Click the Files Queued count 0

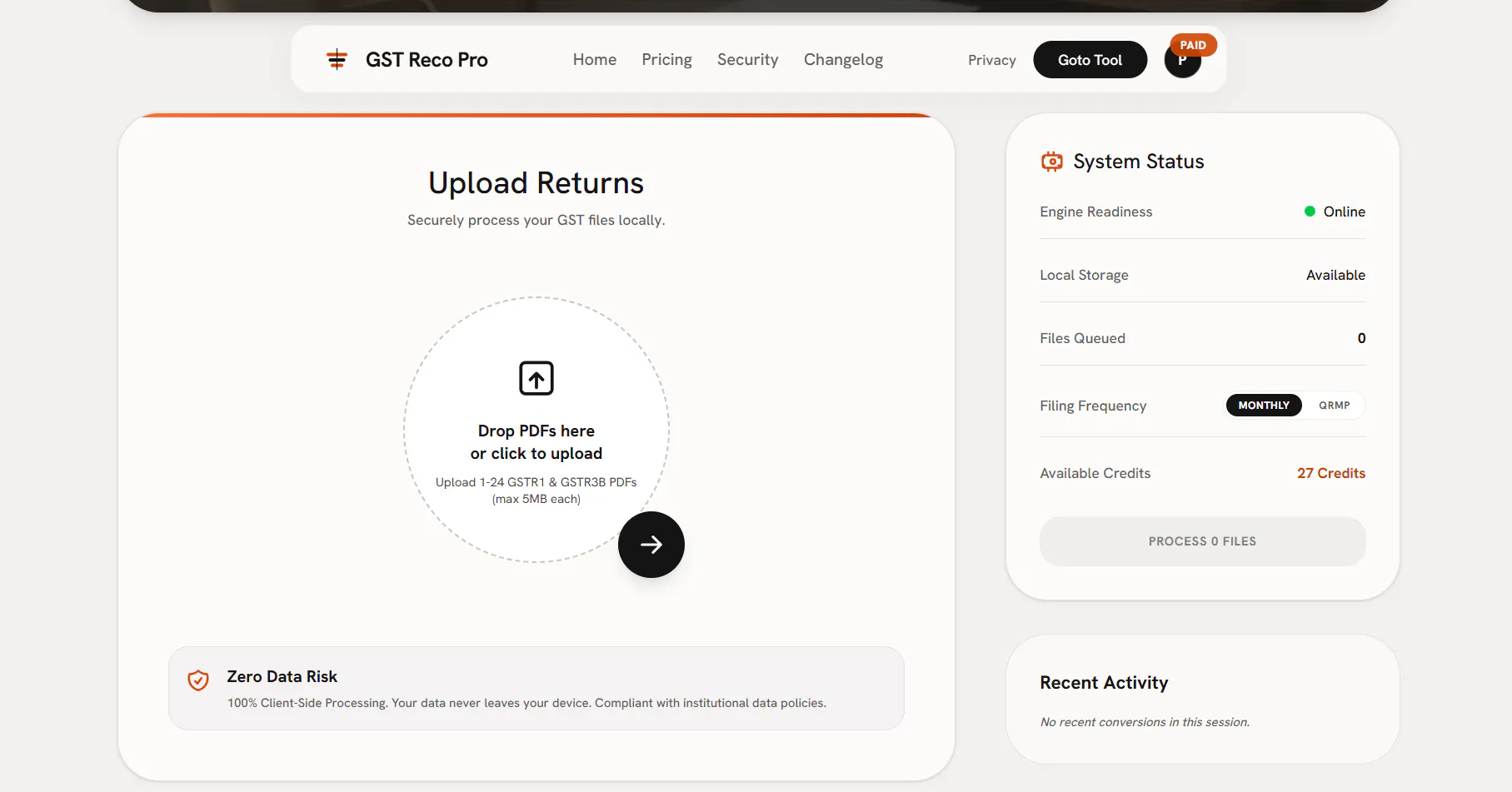click(1361, 338)
